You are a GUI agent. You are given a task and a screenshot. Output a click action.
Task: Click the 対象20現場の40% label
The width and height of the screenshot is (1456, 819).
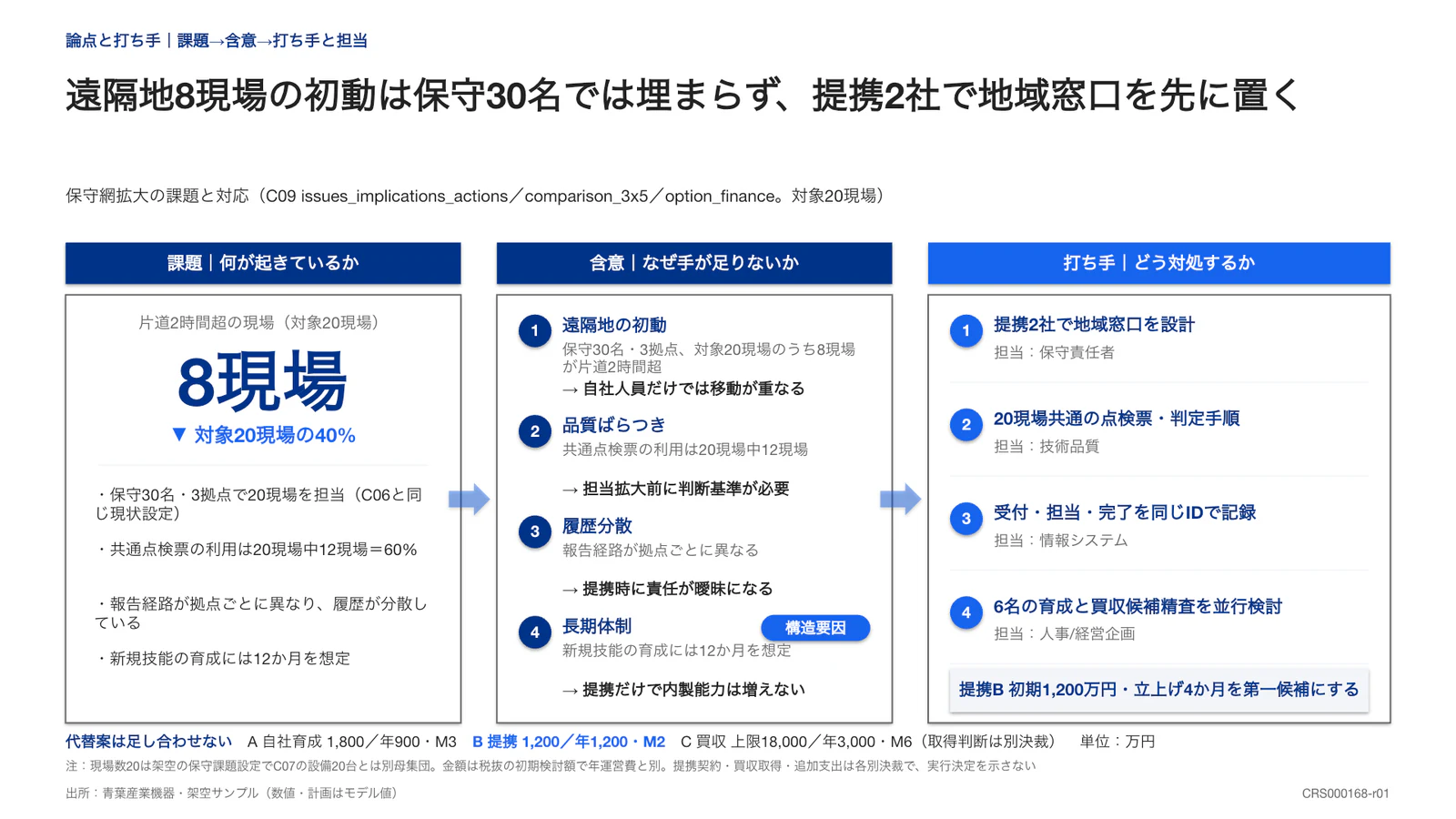coord(275,435)
